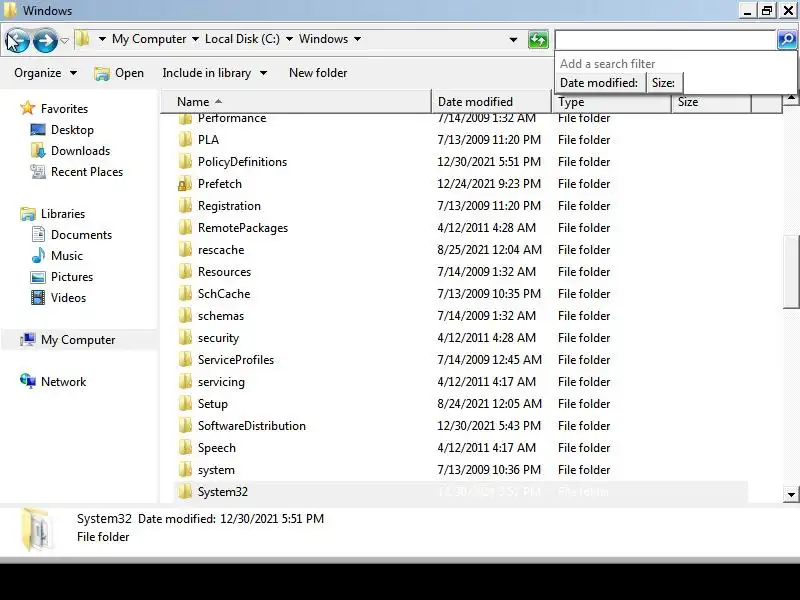Expand dropdown arrow after Local Disk (C:)
The image size is (800, 600).
[x=289, y=39]
